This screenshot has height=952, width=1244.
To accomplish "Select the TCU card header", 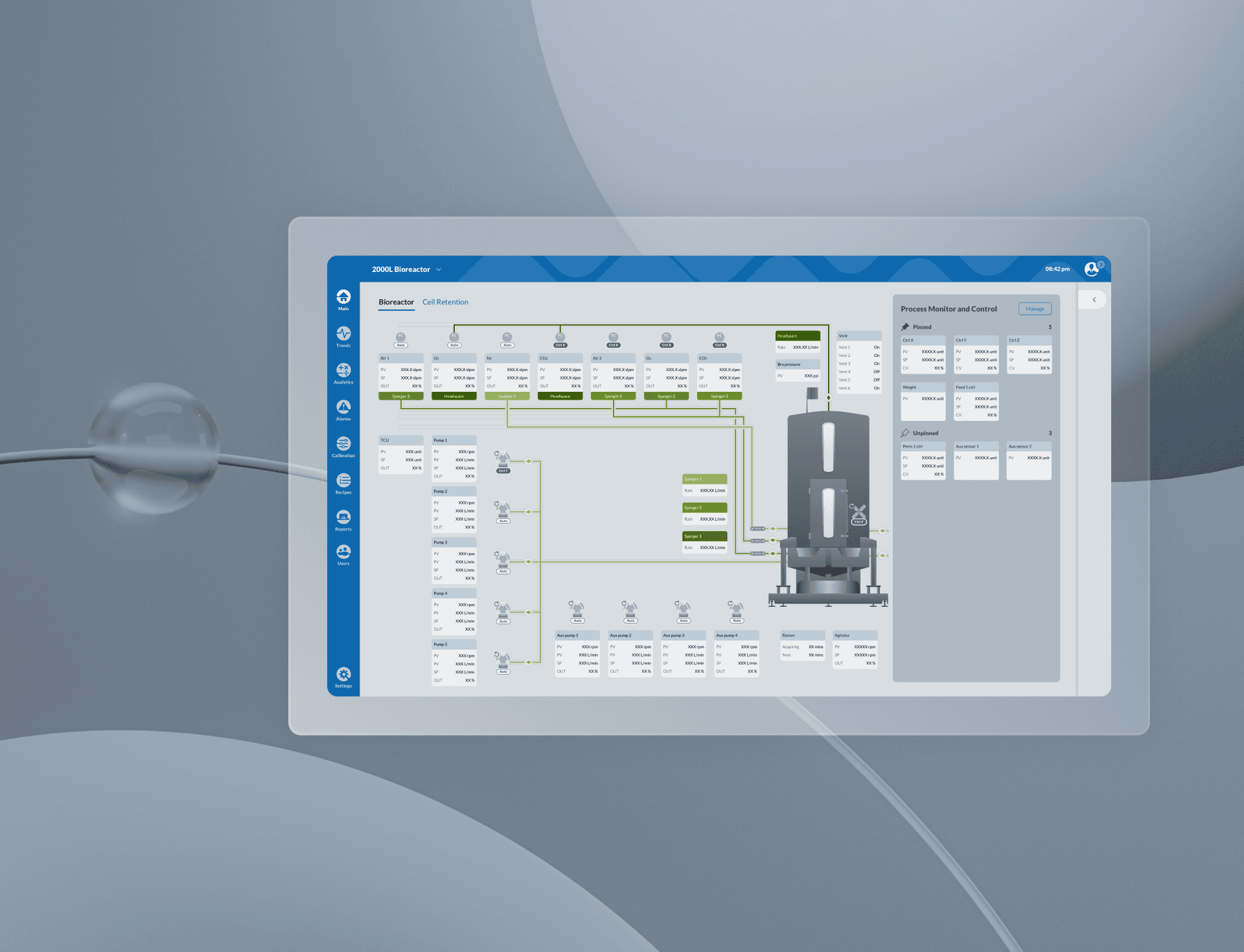I will click(400, 440).
